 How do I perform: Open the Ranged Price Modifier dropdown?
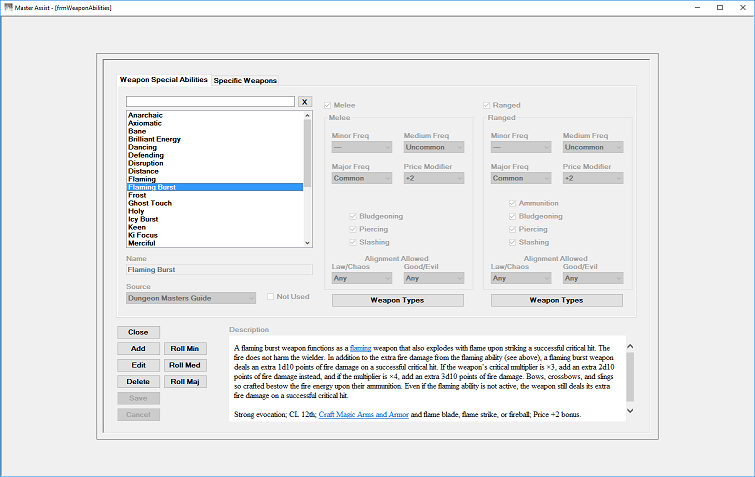[593, 178]
